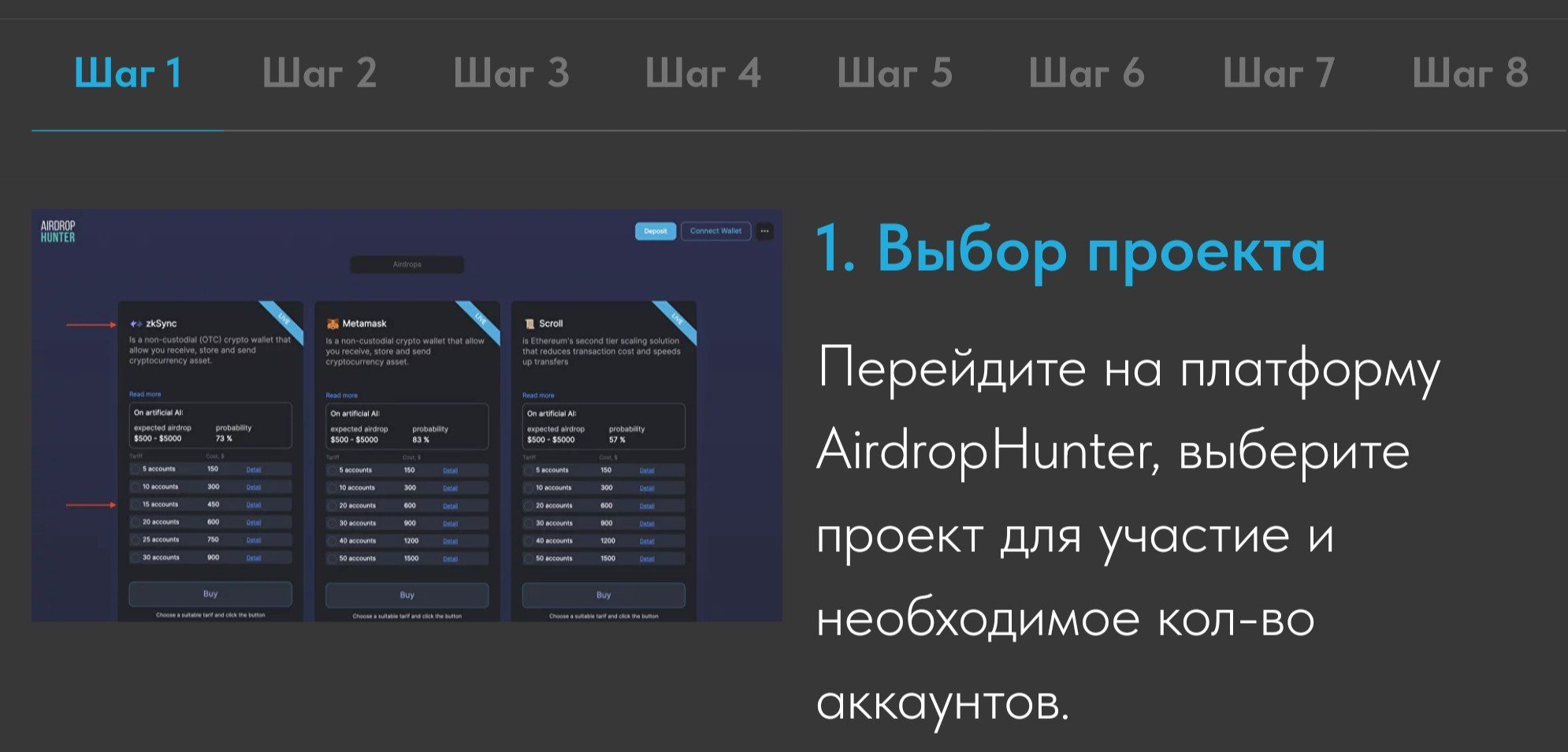
Task: Open the Шаг 5 tab
Action: [x=895, y=74]
